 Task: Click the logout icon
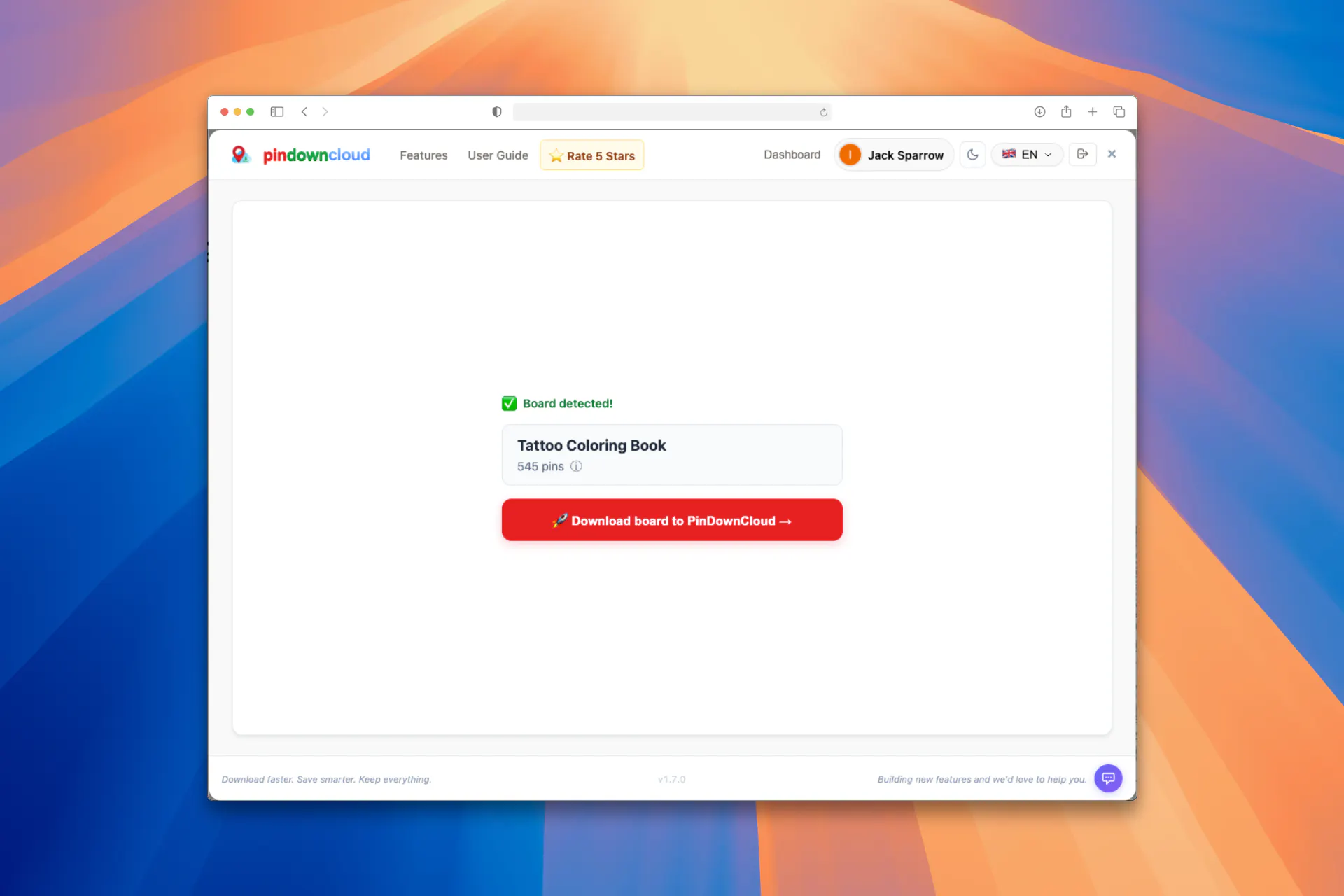1082,154
